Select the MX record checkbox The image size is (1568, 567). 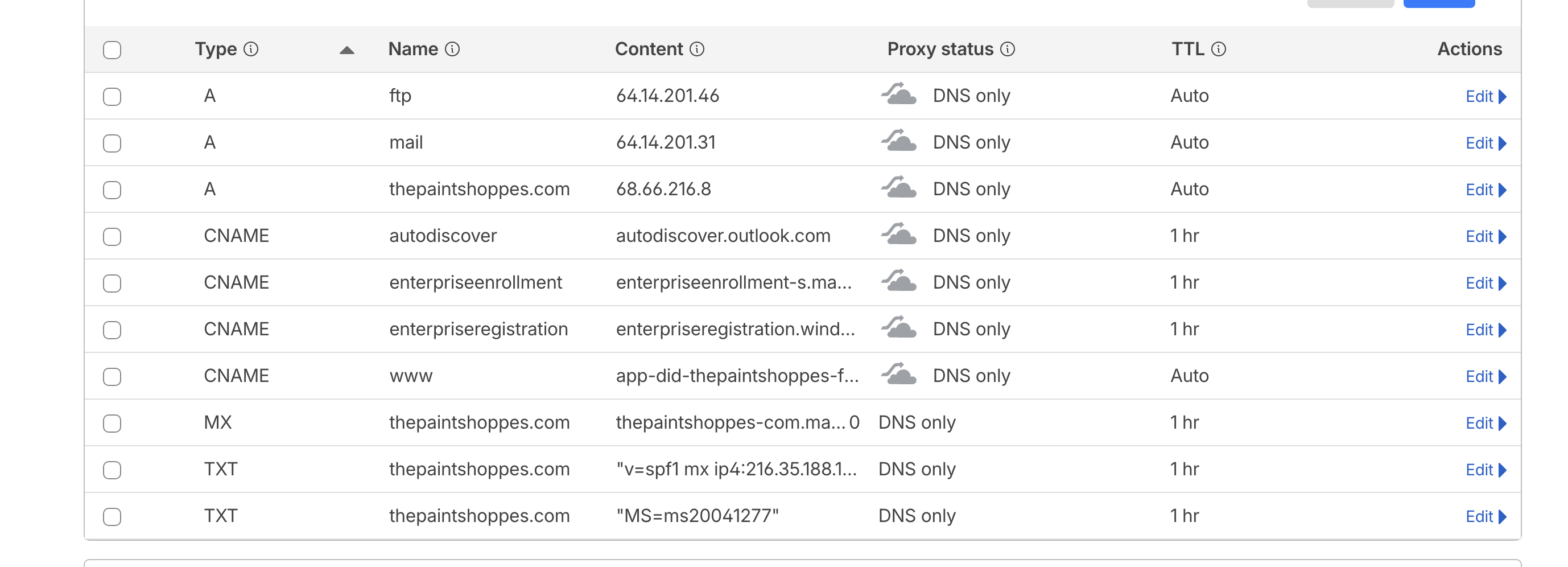click(112, 424)
